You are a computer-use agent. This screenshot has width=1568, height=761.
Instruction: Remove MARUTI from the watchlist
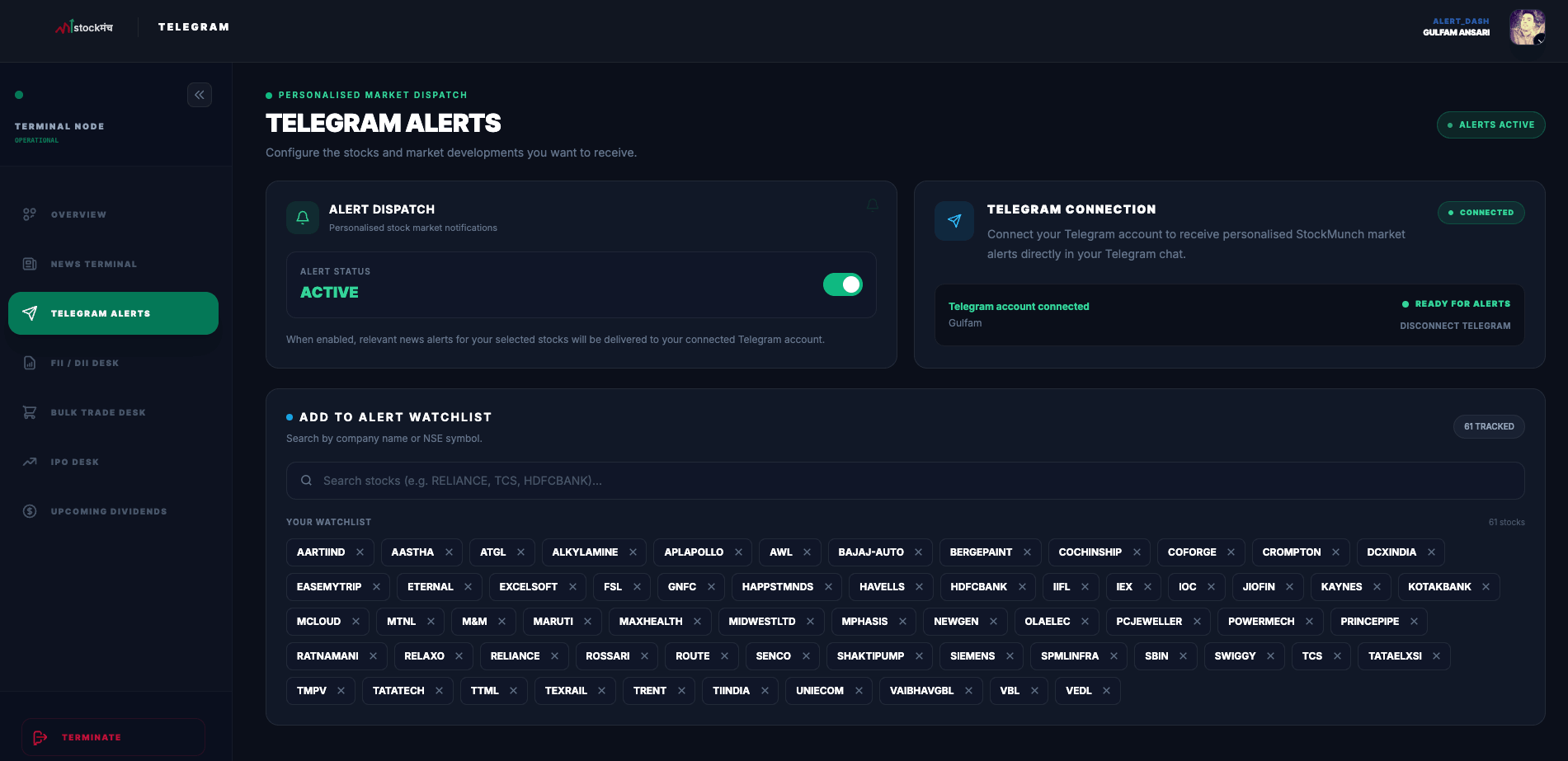point(587,622)
